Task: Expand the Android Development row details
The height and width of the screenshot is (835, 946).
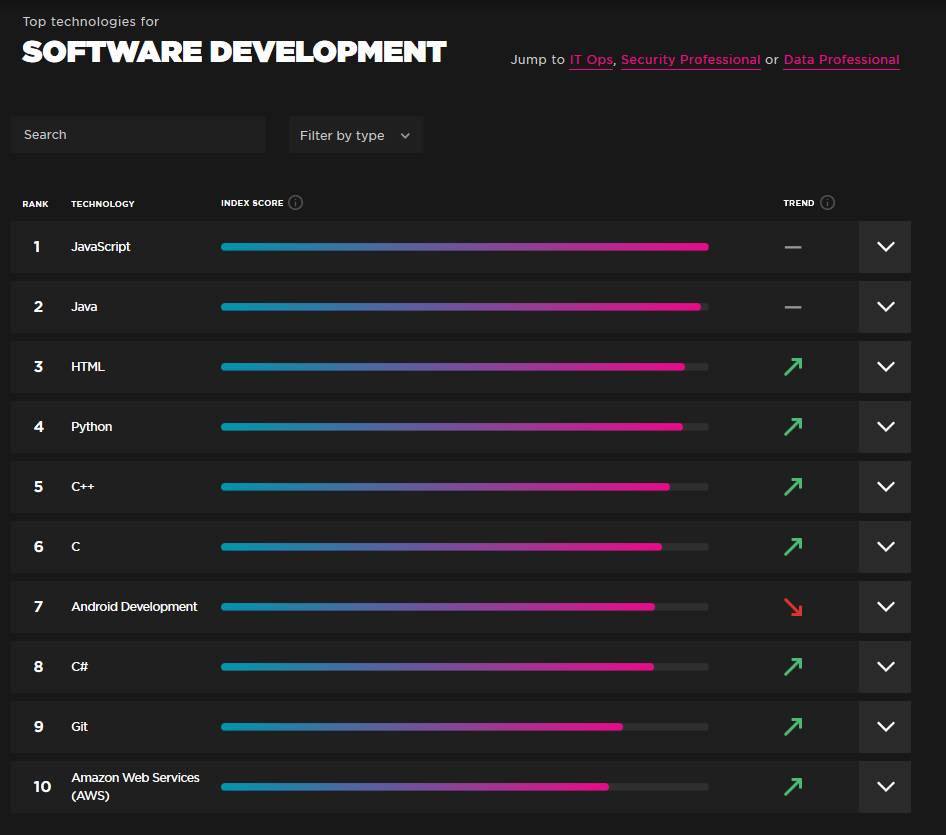Action: [x=885, y=606]
